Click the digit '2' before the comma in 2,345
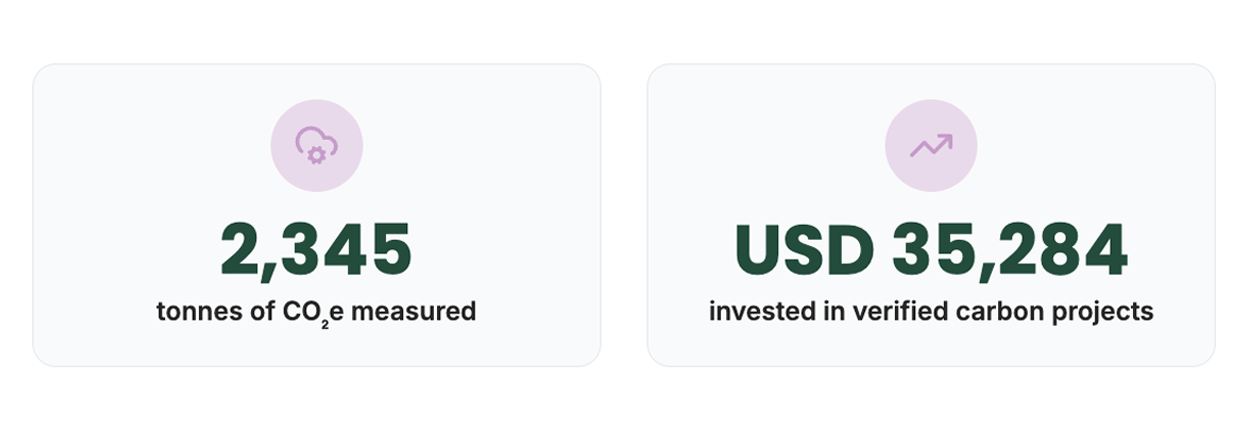This screenshot has height=426, width=1246. [242, 250]
